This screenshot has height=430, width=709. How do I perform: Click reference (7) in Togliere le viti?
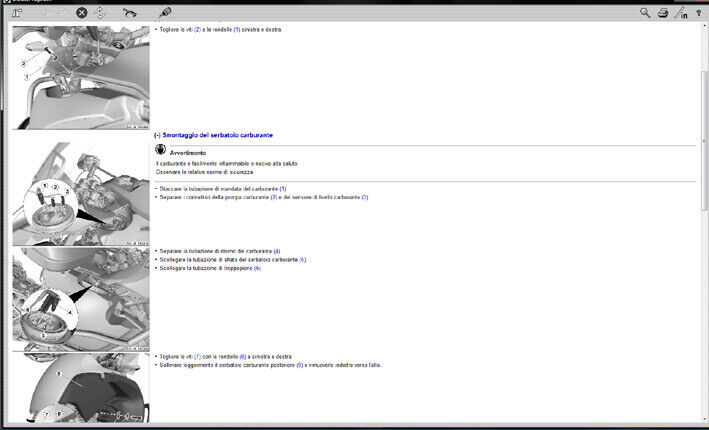click(197, 356)
